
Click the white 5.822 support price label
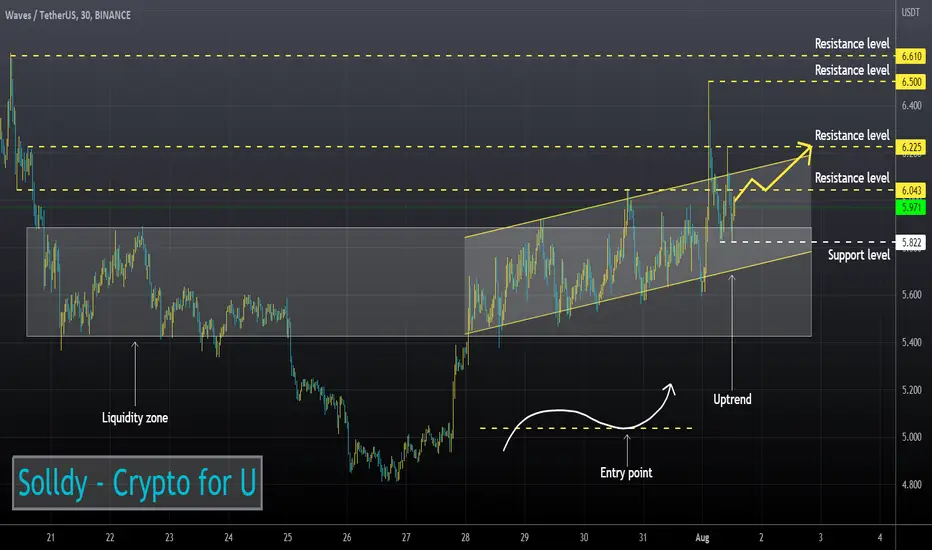(911, 242)
